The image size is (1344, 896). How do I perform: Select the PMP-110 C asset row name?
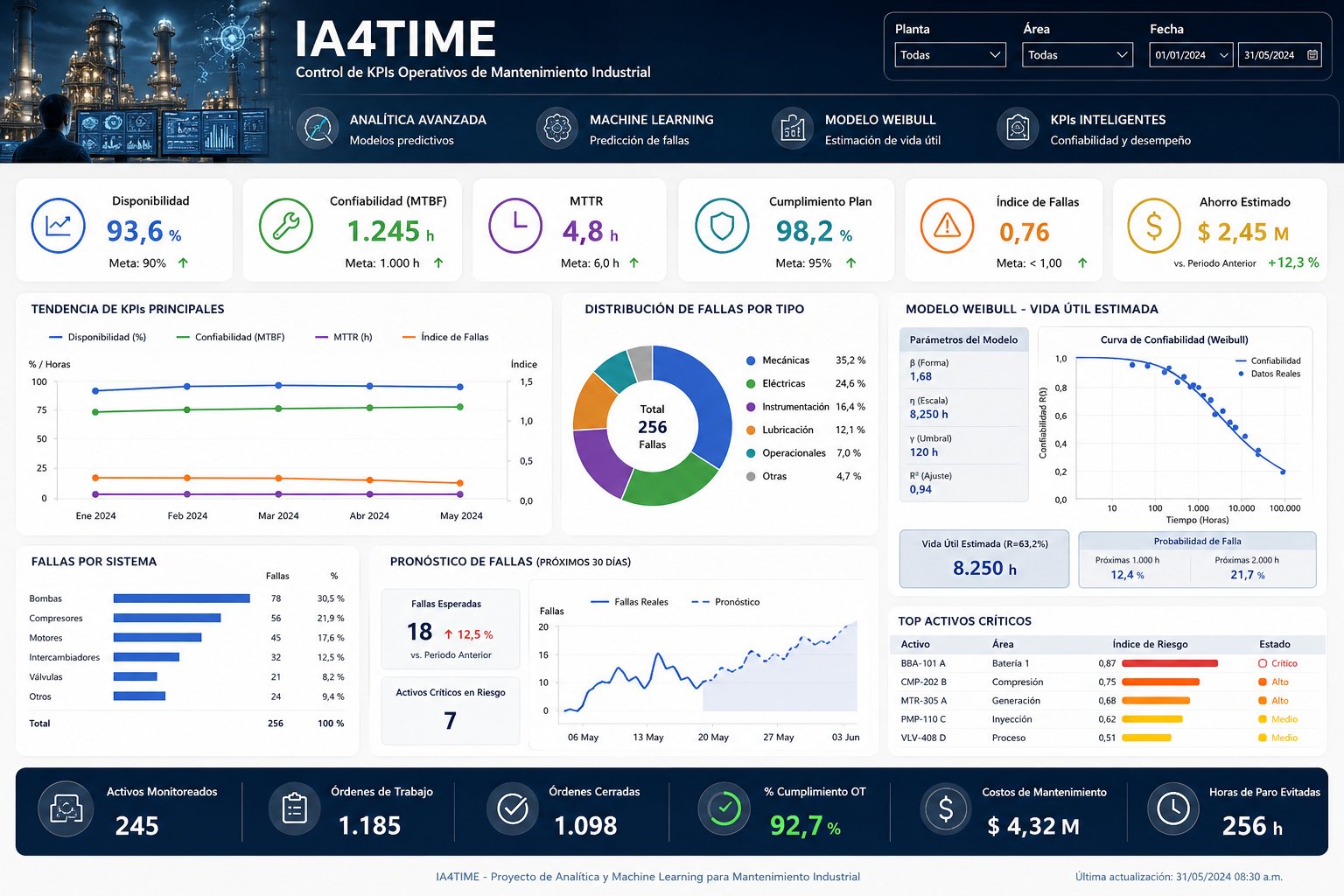[x=923, y=719]
